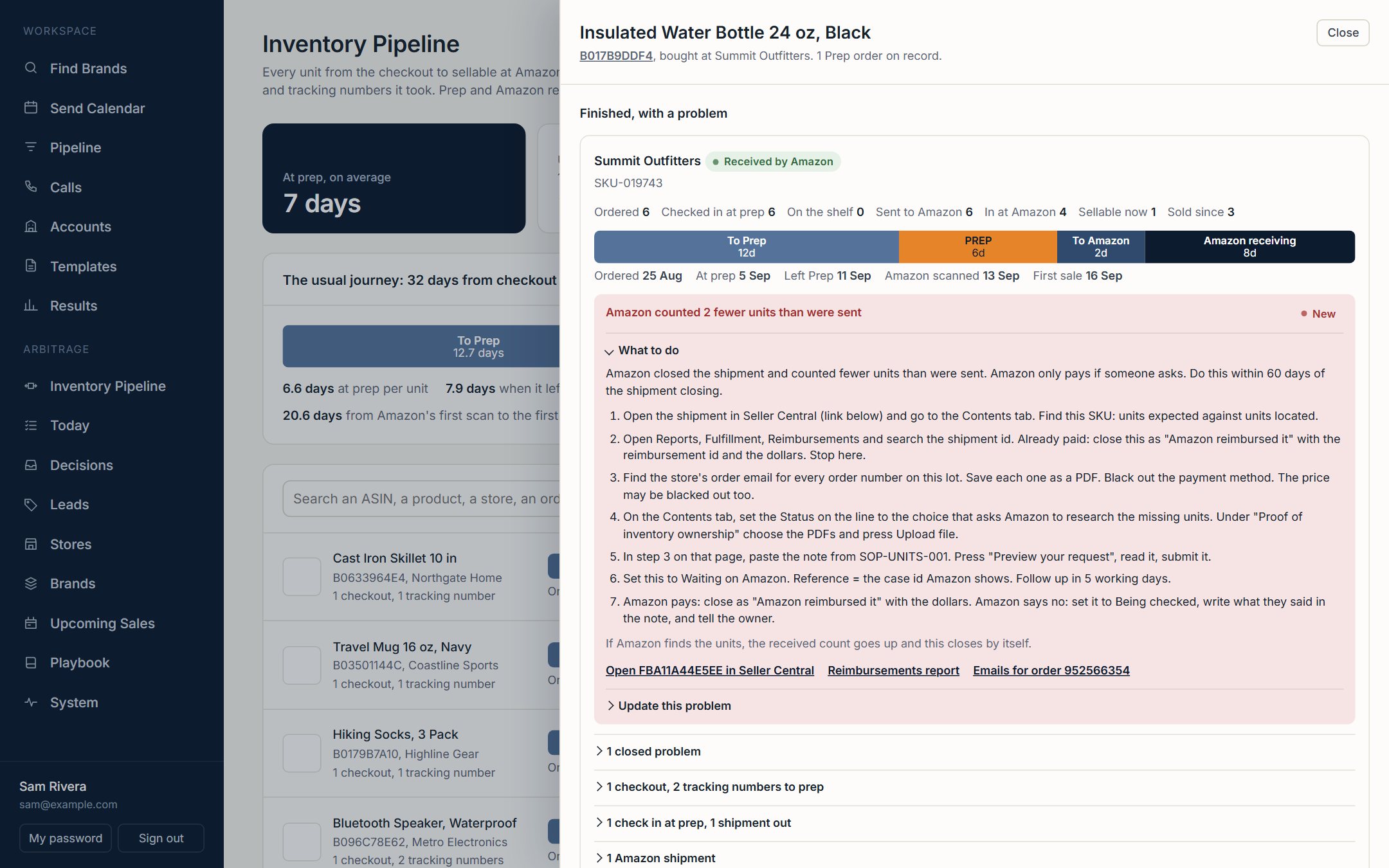Click the Upcoming Sales calendar icon
1389x868 pixels.
(31, 623)
